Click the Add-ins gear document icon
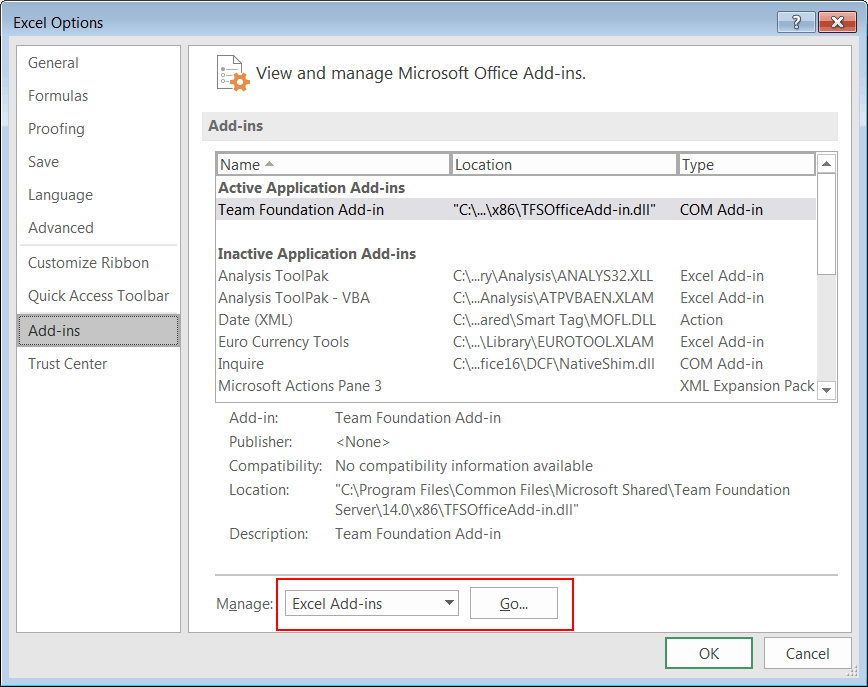 coord(232,73)
